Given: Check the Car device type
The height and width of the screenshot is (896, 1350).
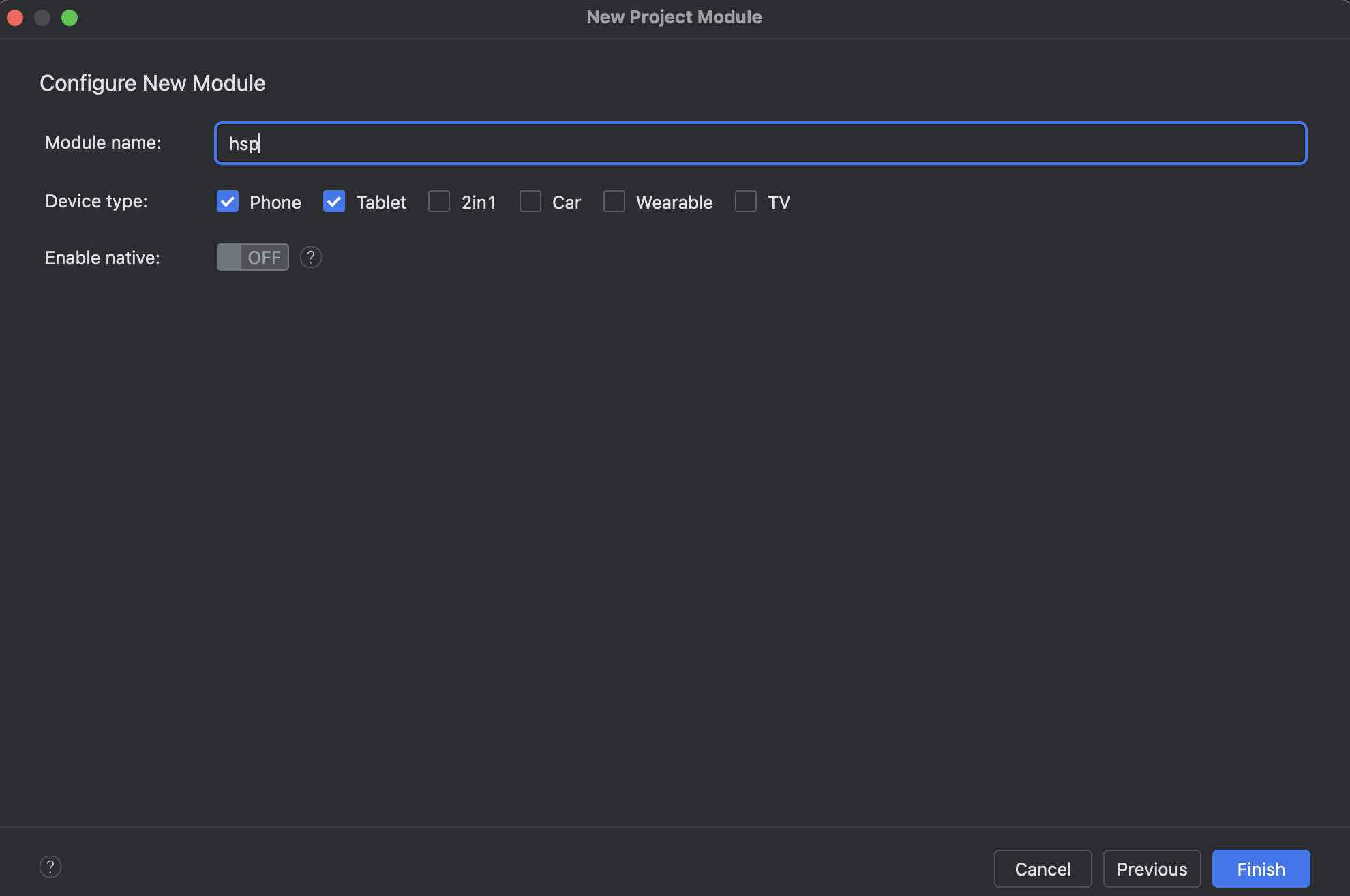Looking at the screenshot, I should tap(530, 202).
